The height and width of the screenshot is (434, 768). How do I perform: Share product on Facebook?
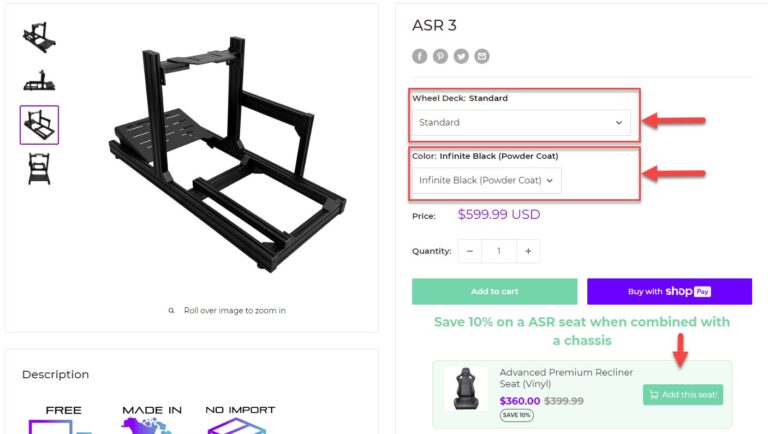click(x=420, y=56)
